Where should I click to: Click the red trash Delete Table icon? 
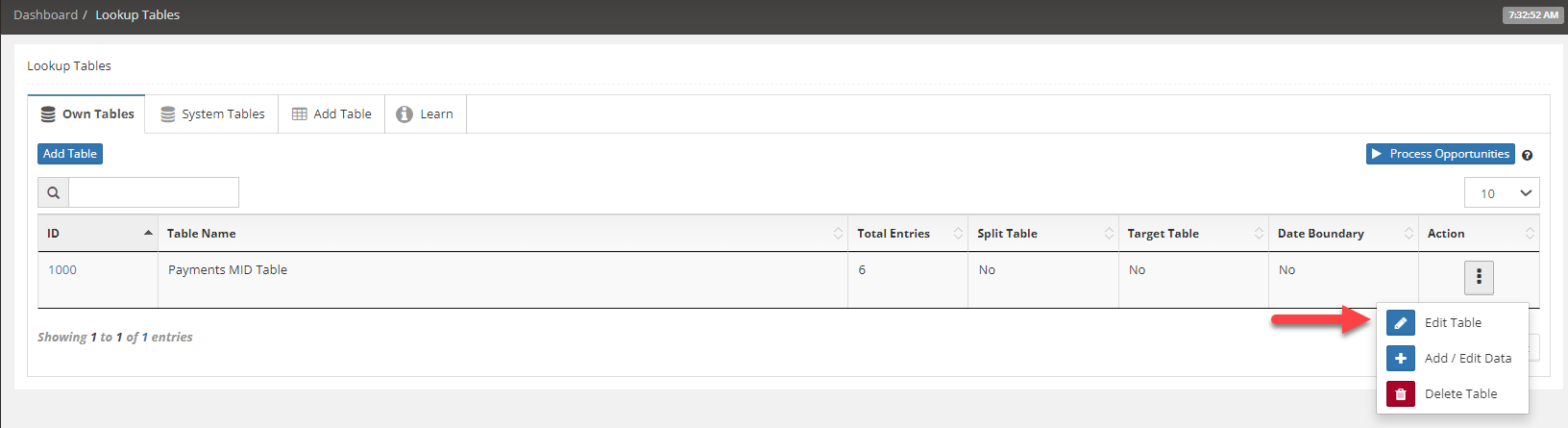pyautogui.click(x=1401, y=394)
